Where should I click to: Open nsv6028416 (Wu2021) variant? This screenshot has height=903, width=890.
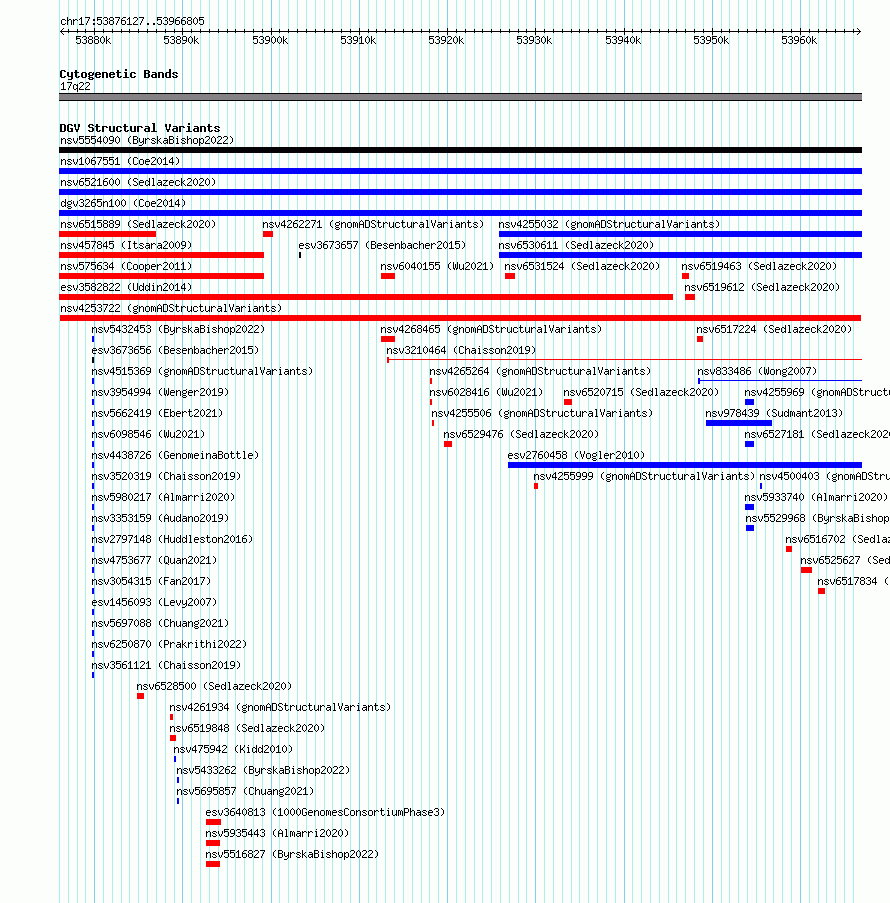point(486,392)
